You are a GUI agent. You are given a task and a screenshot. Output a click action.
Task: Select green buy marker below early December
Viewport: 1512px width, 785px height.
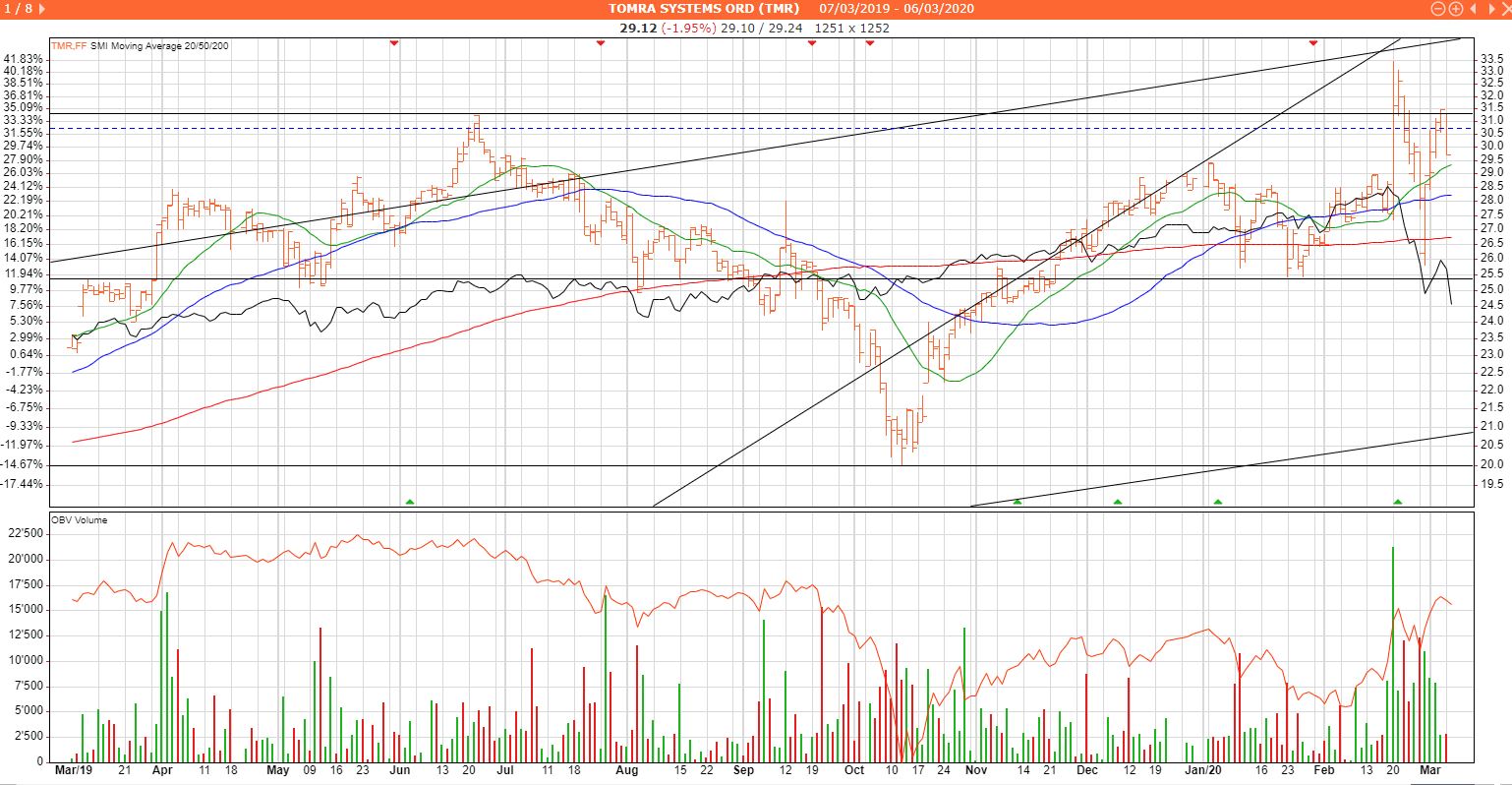[x=1118, y=502]
